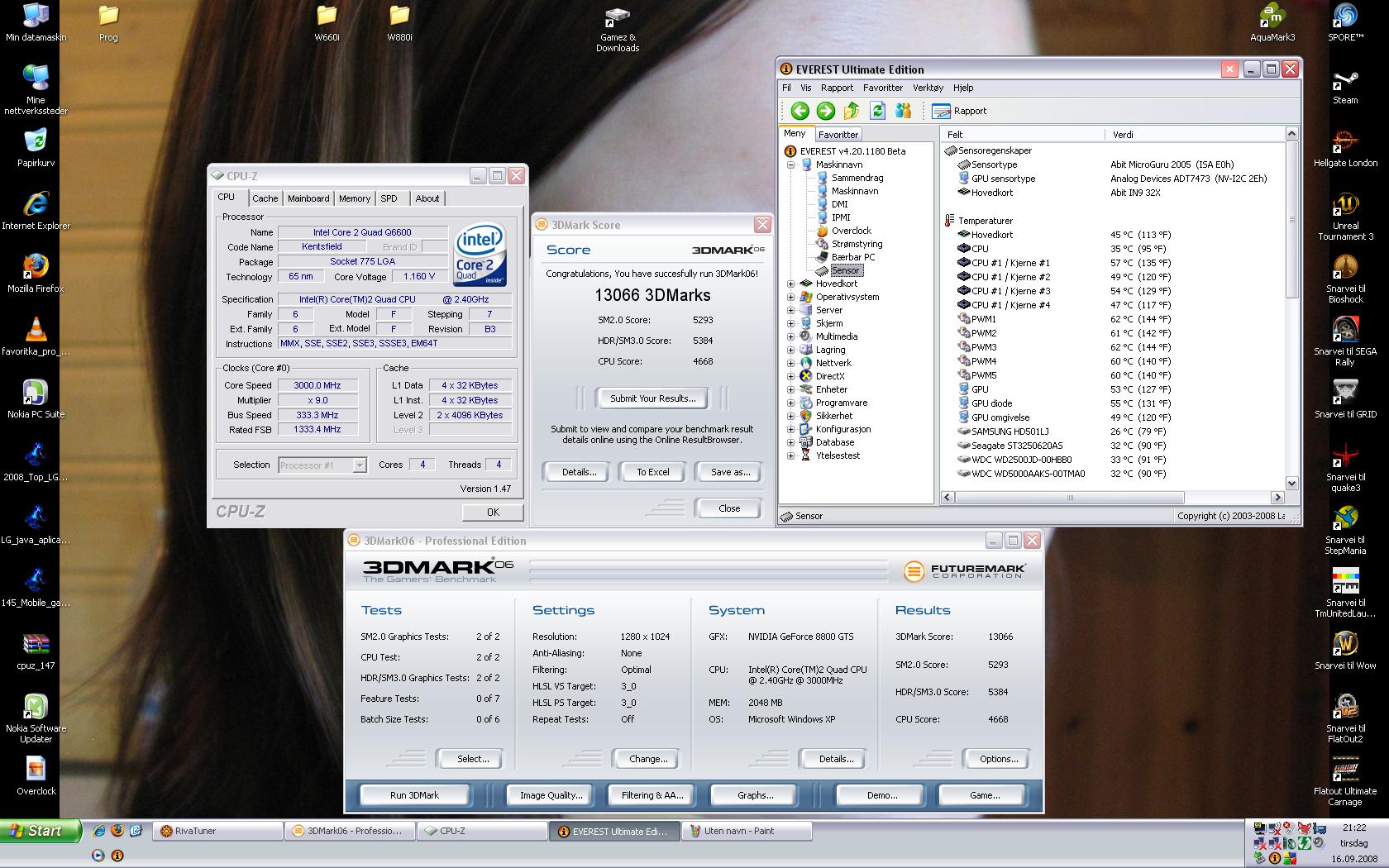Click Filtering & AA button
Image resolution: width=1389 pixels, height=868 pixels.
pos(652,795)
